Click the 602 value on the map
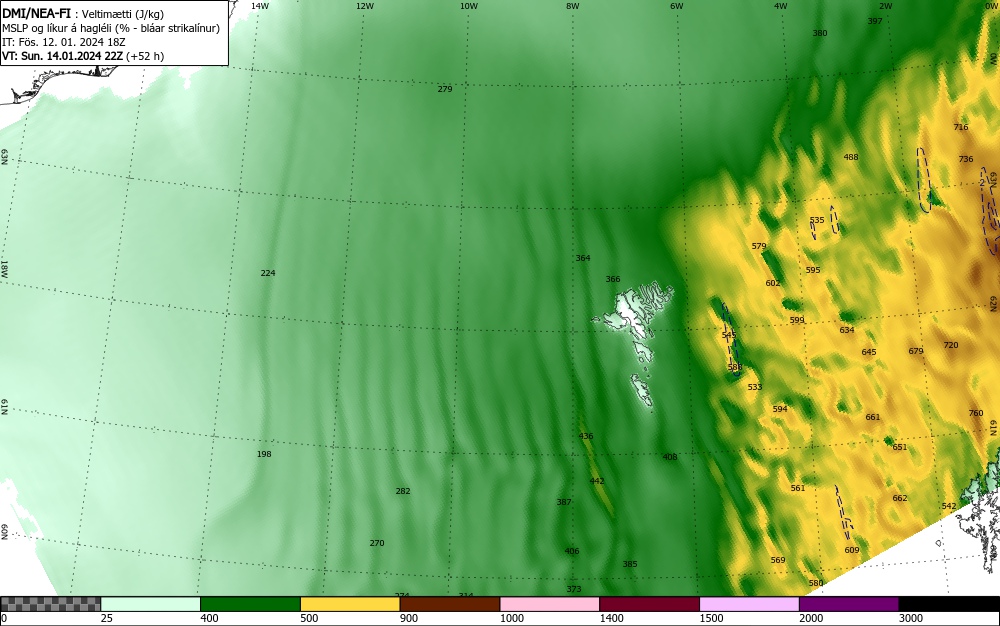Screen dimensions: 1000x626 [773, 283]
